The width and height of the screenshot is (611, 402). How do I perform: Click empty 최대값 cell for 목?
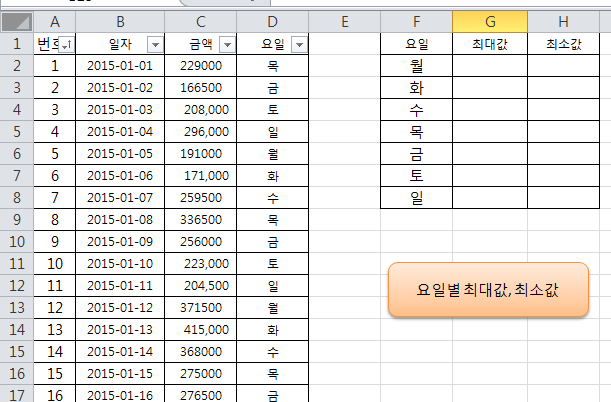[x=490, y=132]
